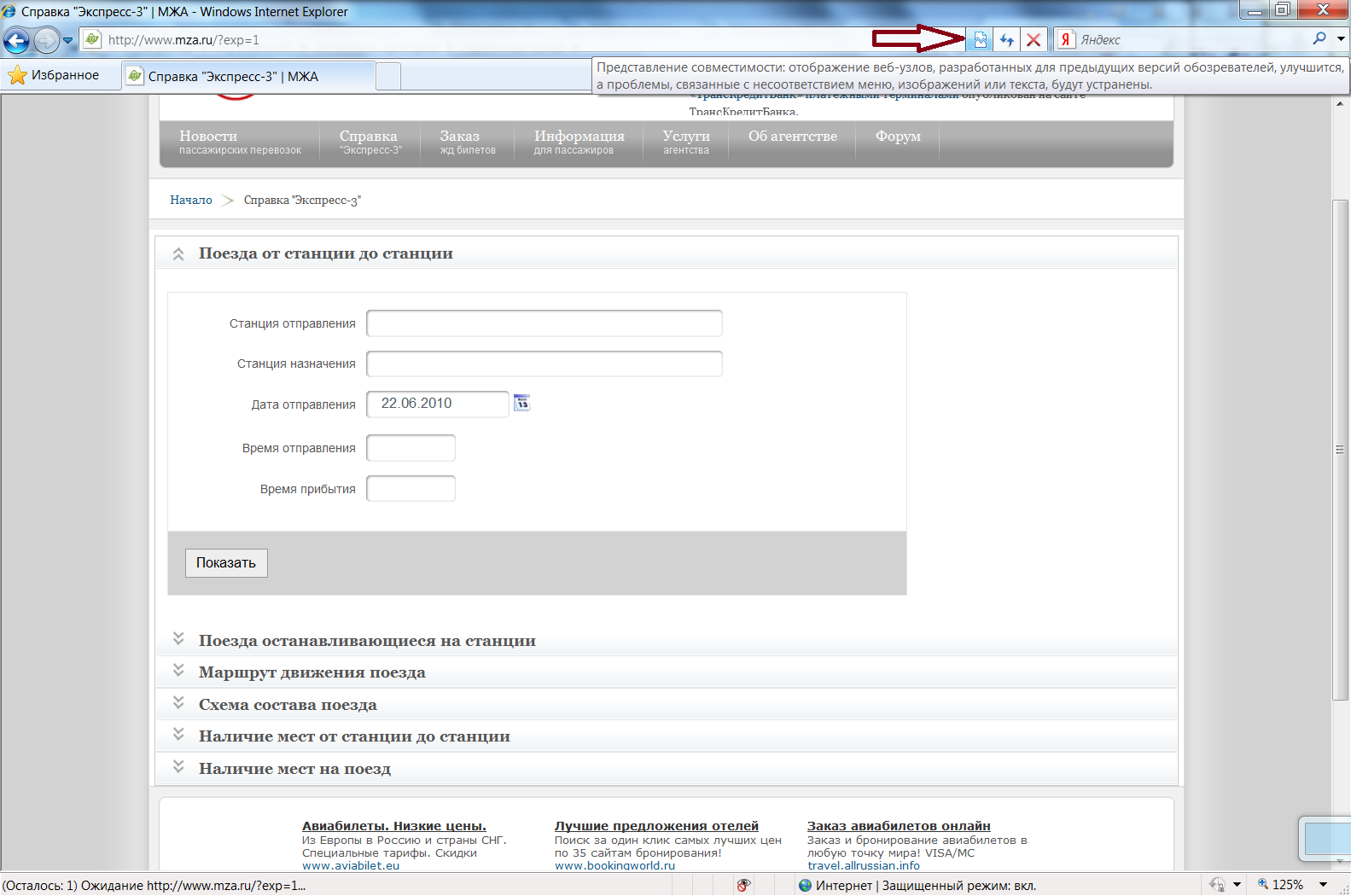
Task: Go back with the browser Back arrow
Action: 16,40
